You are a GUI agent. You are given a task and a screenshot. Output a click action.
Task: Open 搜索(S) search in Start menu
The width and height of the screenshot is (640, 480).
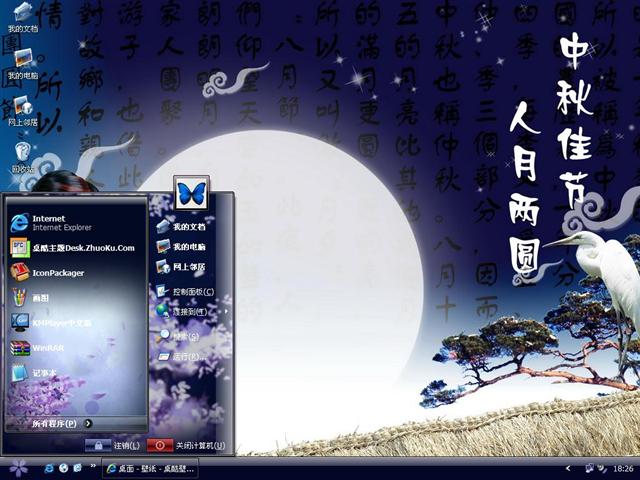coord(180,336)
